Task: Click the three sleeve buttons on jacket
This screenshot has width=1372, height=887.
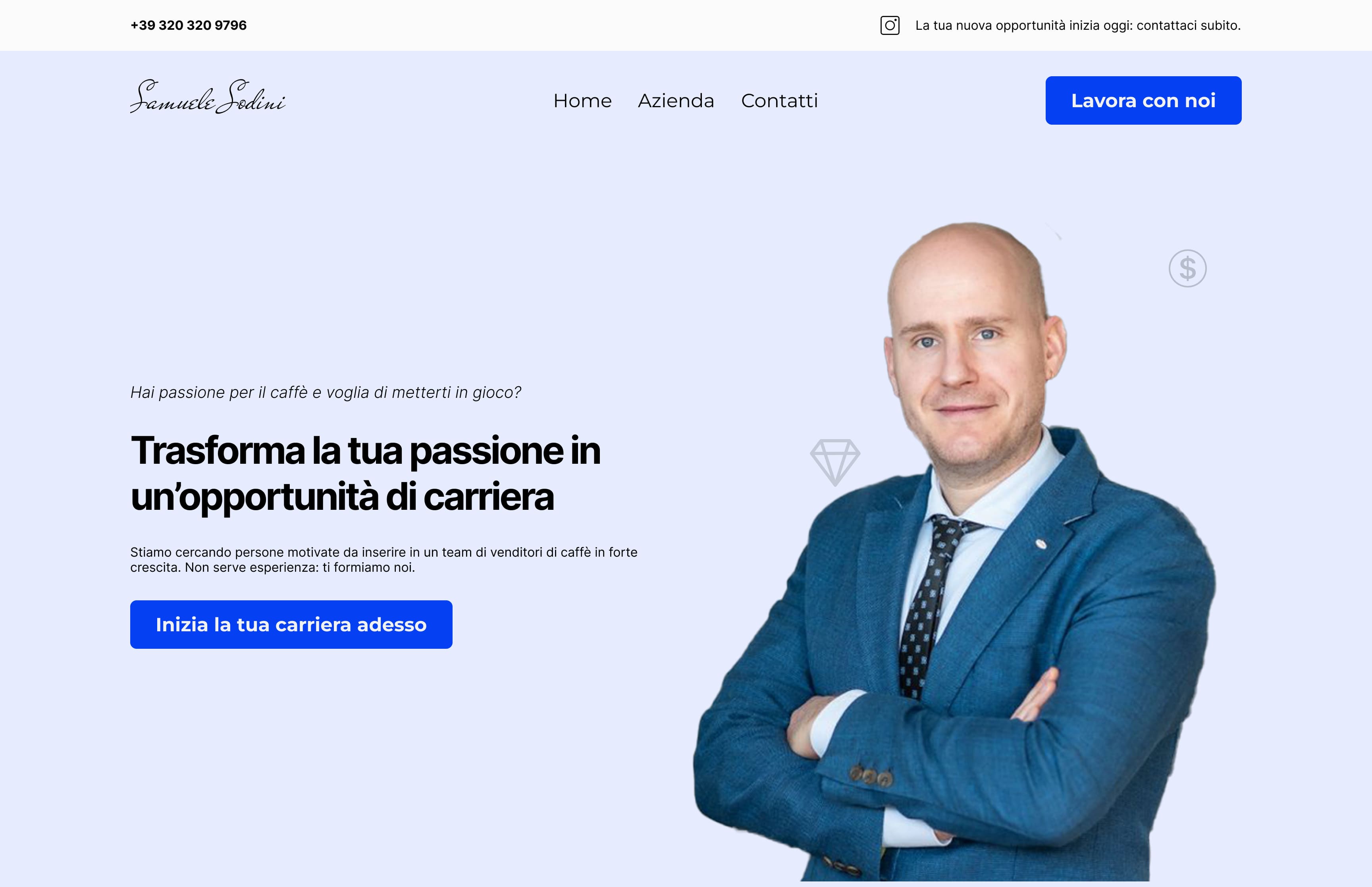Action: [871, 775]
